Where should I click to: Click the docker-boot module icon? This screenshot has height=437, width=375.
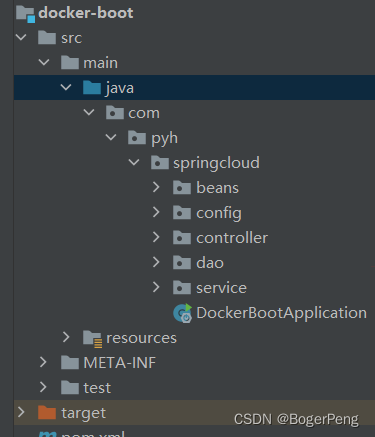(26, 14)
